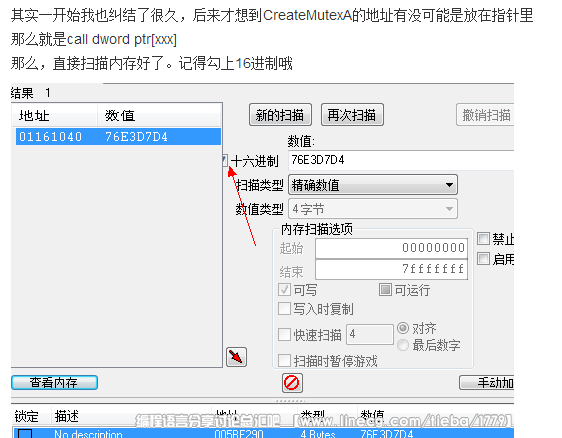
Task: Click the 再次扫描 next scan button
Action: 352,115
